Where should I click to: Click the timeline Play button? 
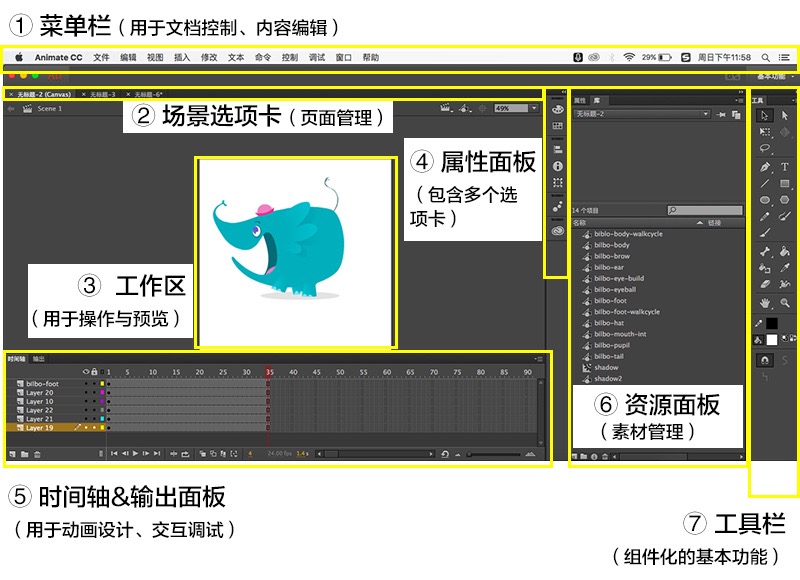[x=135, y=453]
